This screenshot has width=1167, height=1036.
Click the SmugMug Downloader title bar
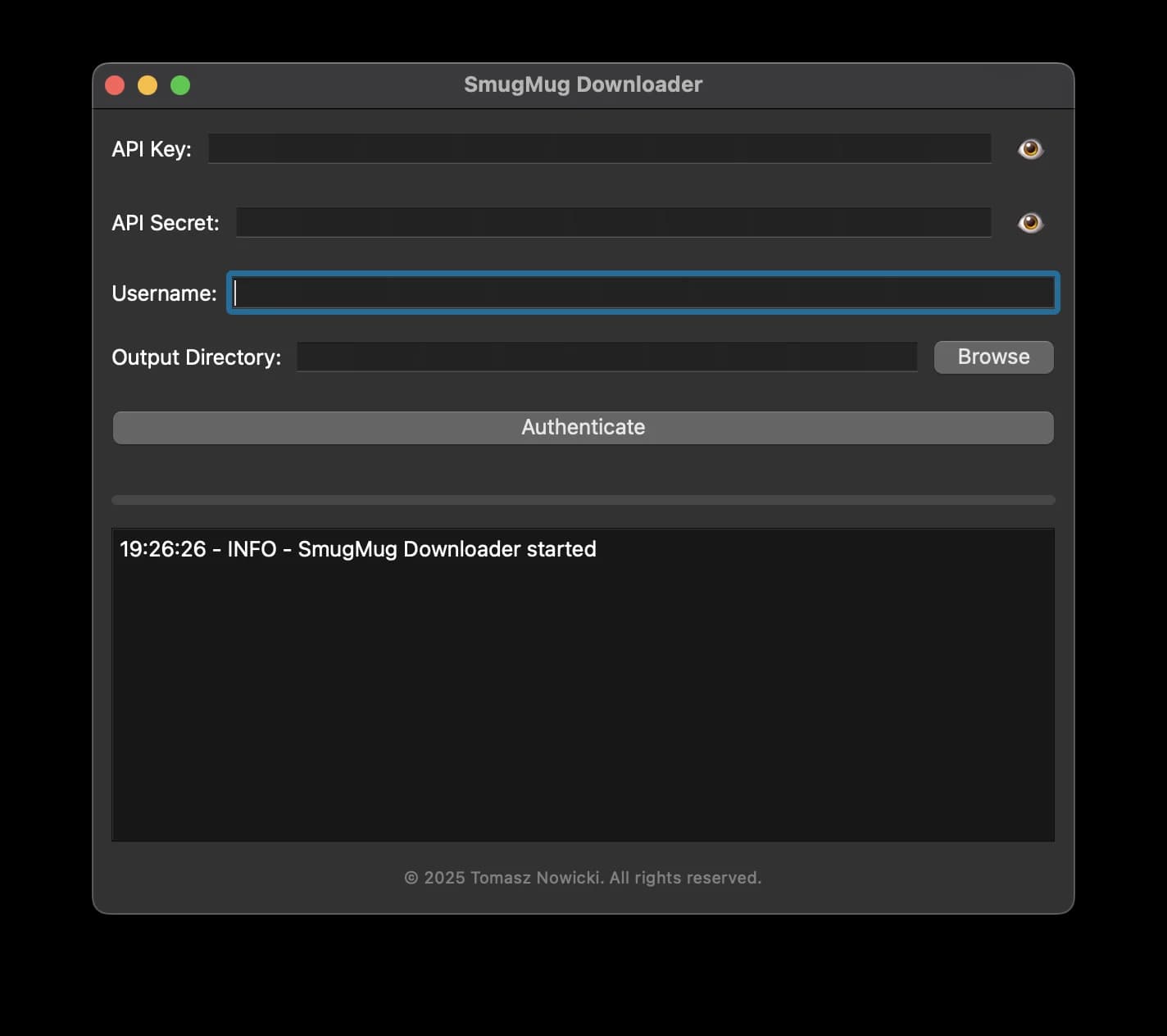[583, 84]
